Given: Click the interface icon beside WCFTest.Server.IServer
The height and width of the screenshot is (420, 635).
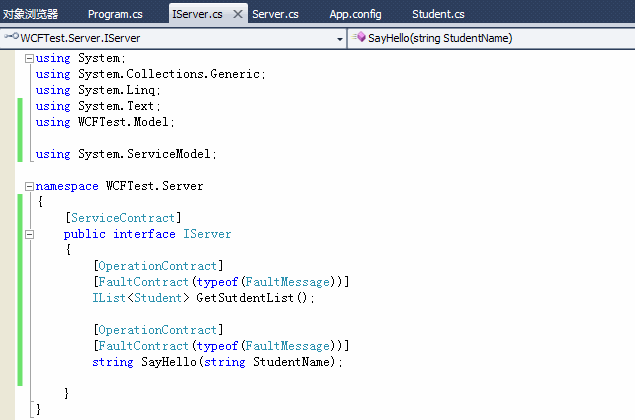Looking at the screenshot, I should tap(11, 36).
